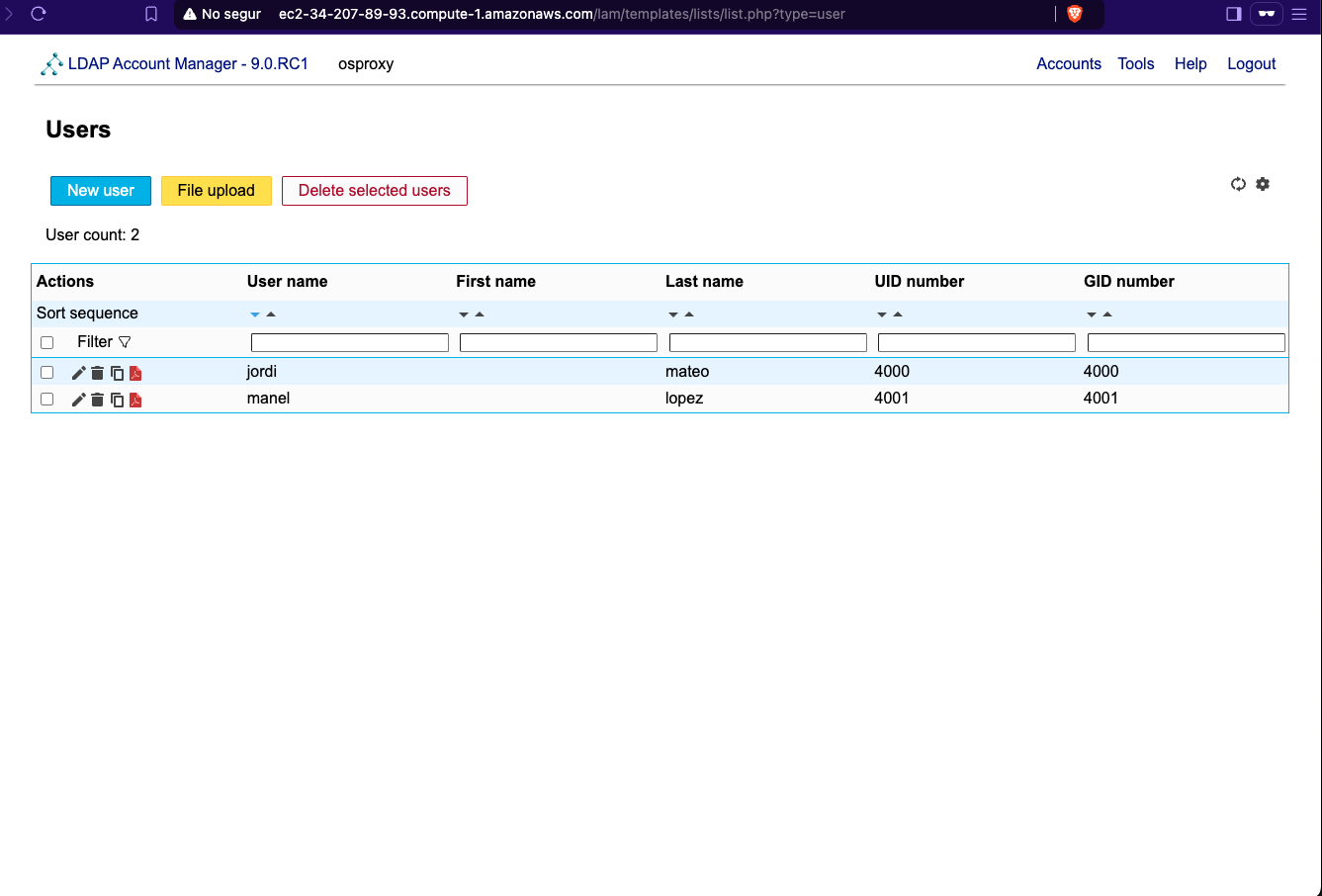This screenshot has width=1322, height=896.
Task: Check the select-all checkbox beside Filter
Action: pos(46,342)
